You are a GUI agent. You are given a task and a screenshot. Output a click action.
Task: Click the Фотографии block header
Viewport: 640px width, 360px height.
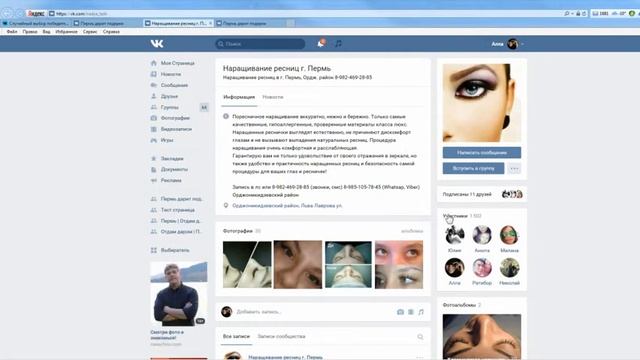pyautogui.click(x=238, y=231)
